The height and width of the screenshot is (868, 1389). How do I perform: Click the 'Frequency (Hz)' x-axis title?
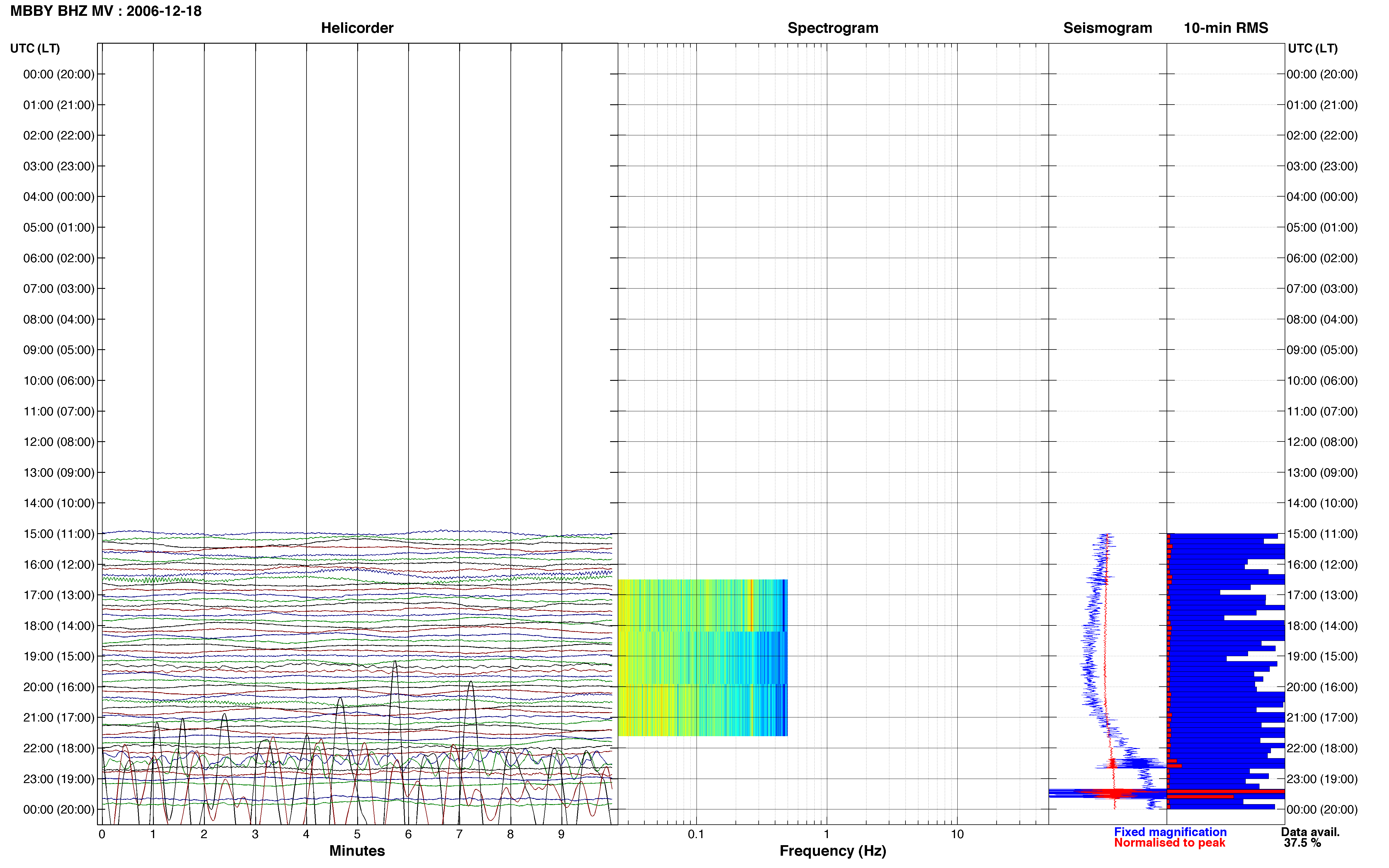tap(833, 851)
